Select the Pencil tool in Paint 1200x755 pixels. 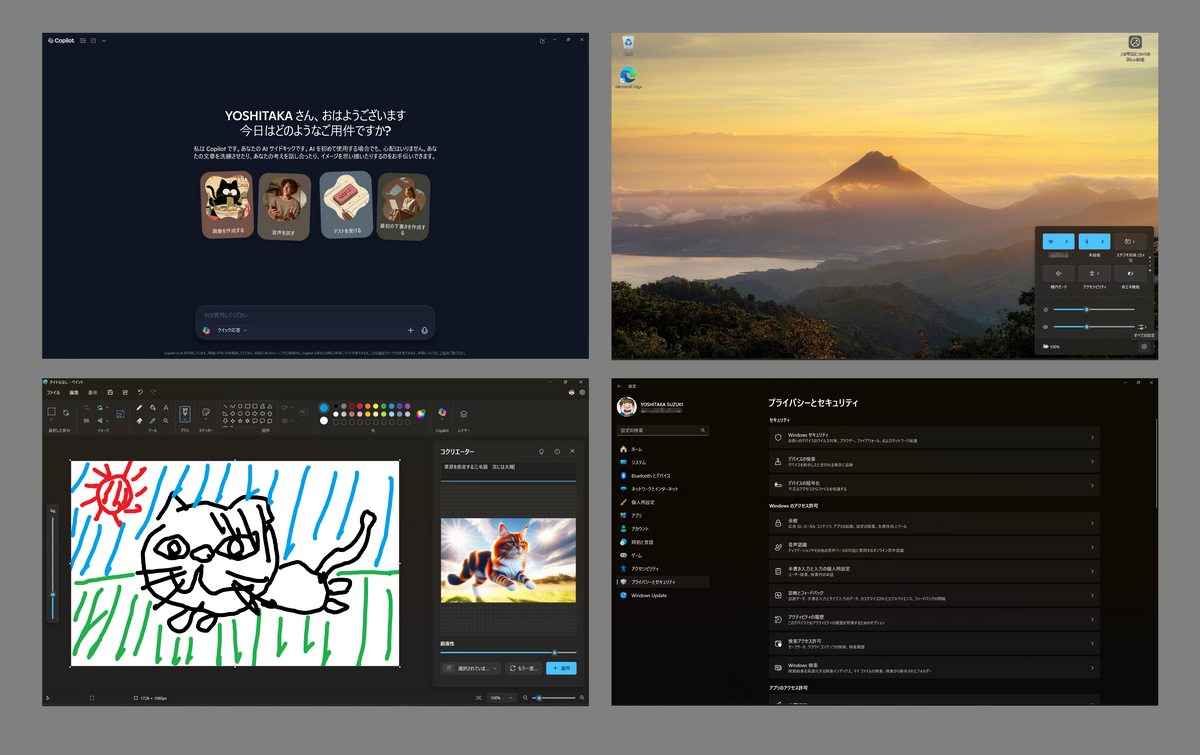pyautogui.click(x=139, y=407)
